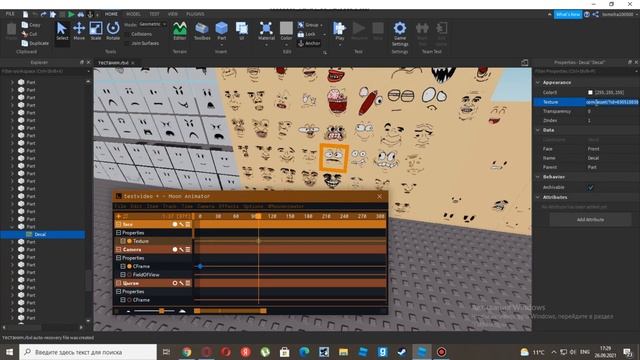Viewport: 640px width, 360px height.
Task: Toggle the Lock tool
Action: 307,34
